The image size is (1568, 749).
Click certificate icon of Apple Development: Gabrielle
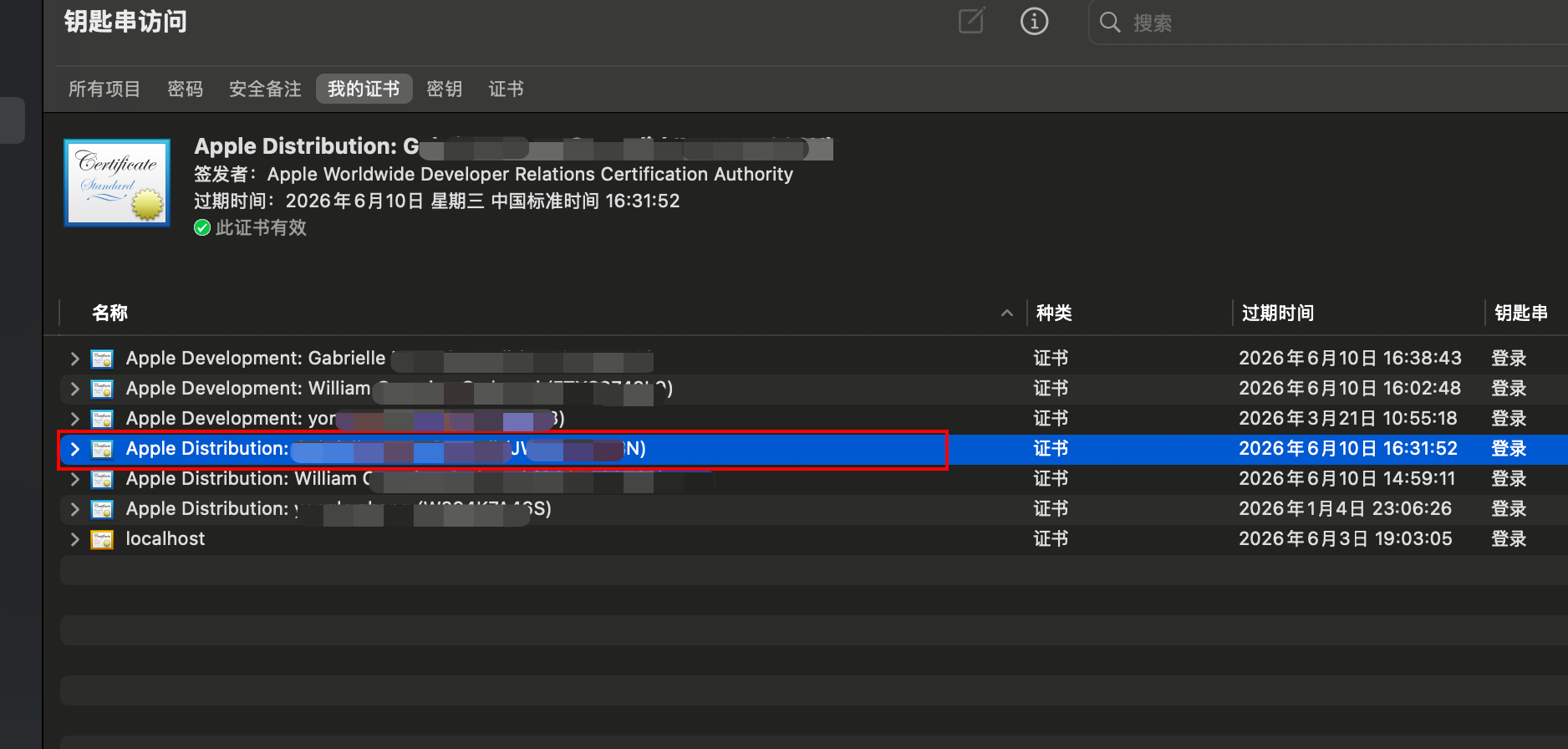pyautogui.click(x=102, y=359)
